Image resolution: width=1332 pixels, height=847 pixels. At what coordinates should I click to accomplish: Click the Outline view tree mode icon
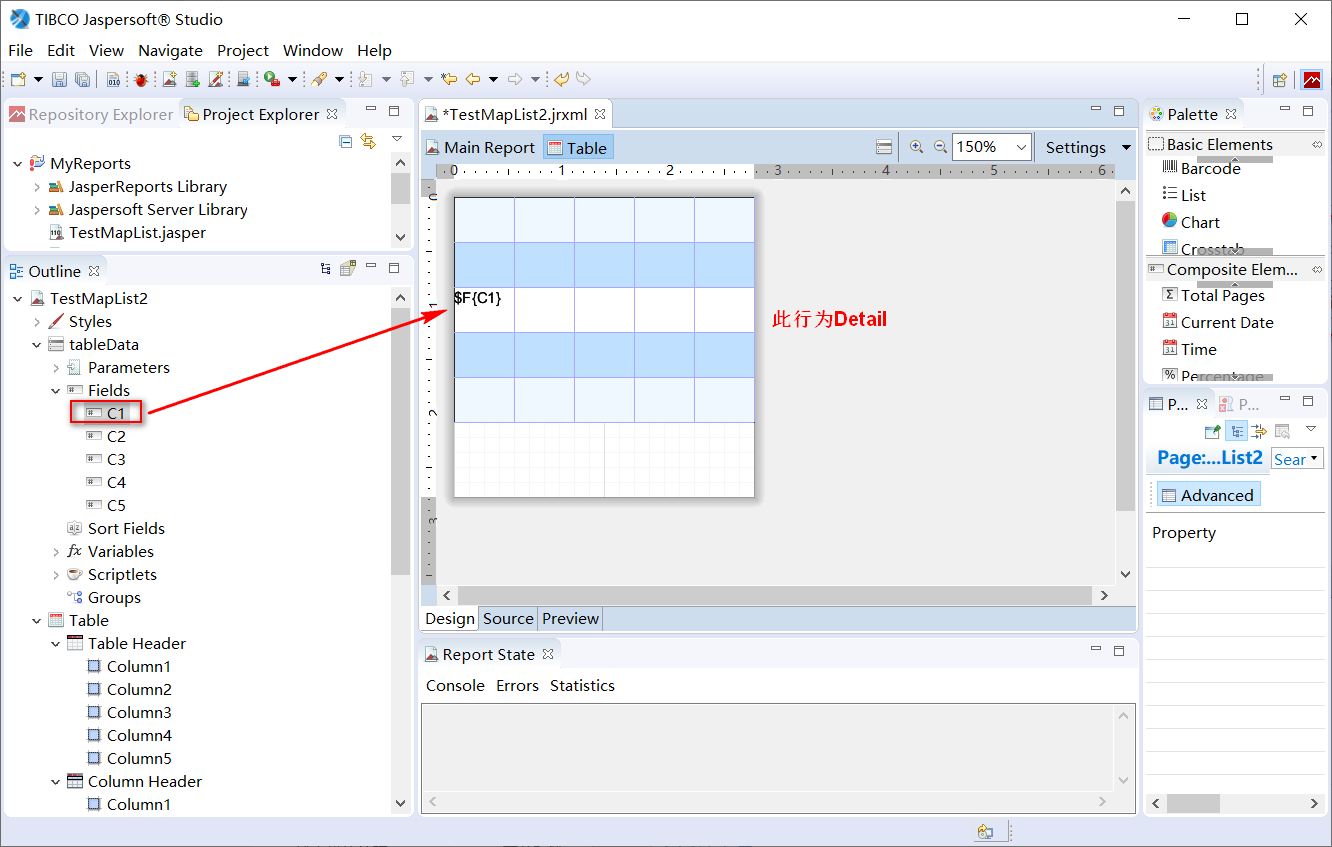click(325, 268)
